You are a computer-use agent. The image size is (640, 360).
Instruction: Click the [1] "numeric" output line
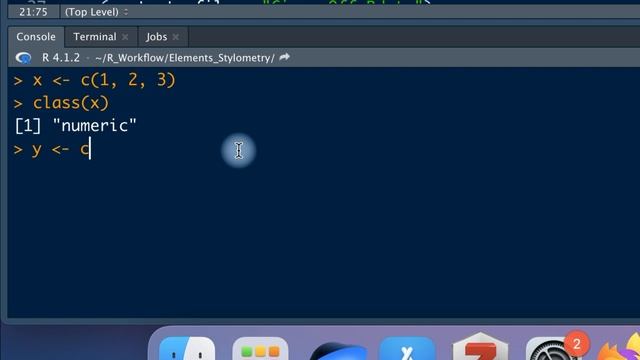point(76,126)
